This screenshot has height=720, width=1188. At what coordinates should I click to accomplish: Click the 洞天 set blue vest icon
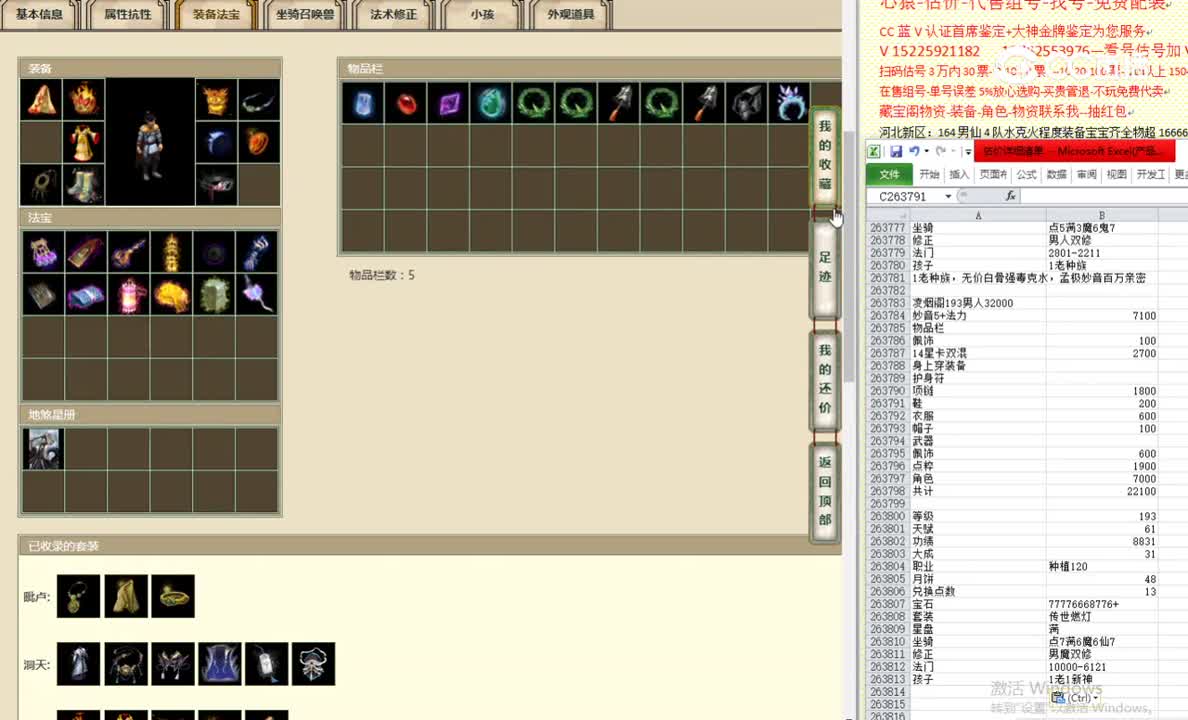point(220,664)
